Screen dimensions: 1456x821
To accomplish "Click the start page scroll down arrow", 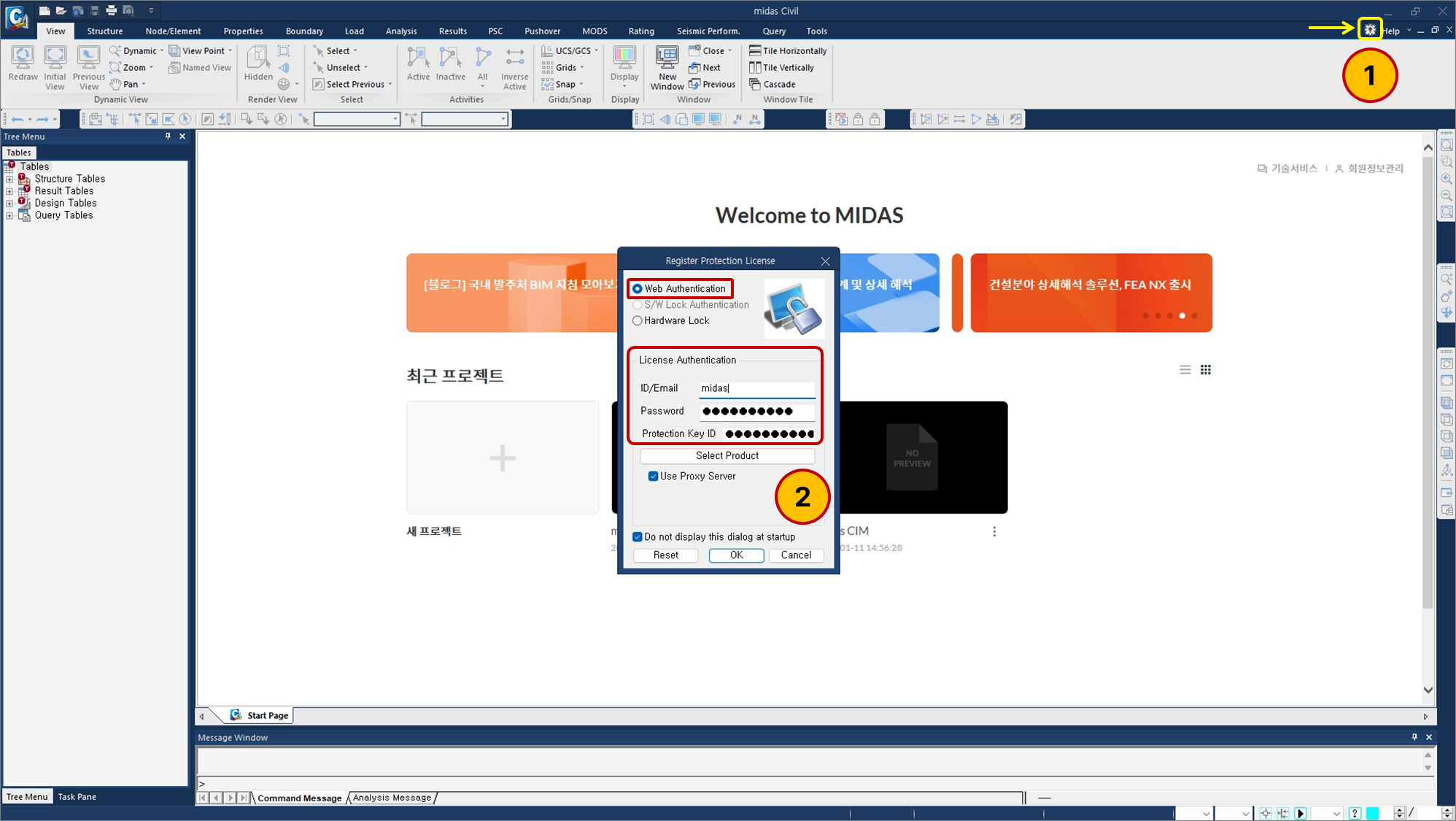I will [x=1428, y=690].
